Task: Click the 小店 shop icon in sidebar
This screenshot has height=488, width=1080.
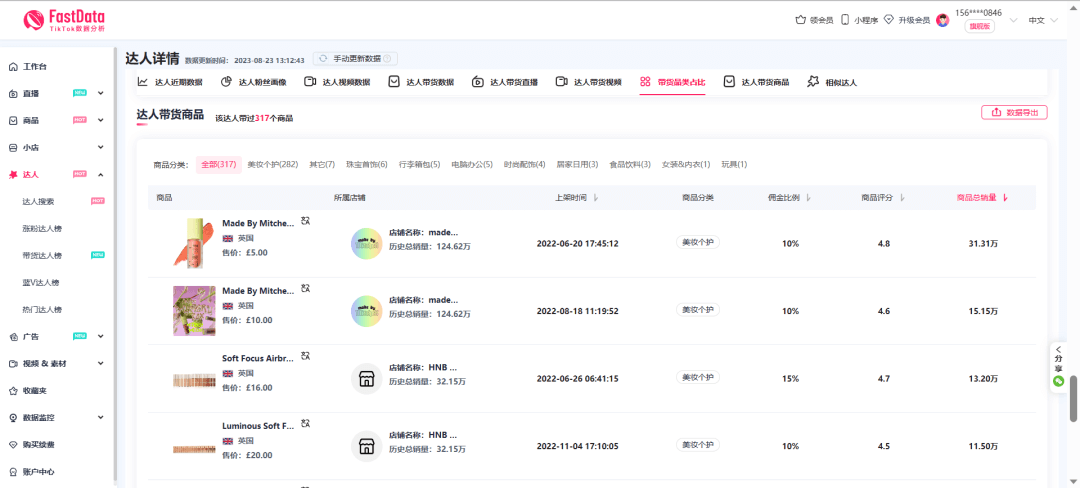Action: 12,147
